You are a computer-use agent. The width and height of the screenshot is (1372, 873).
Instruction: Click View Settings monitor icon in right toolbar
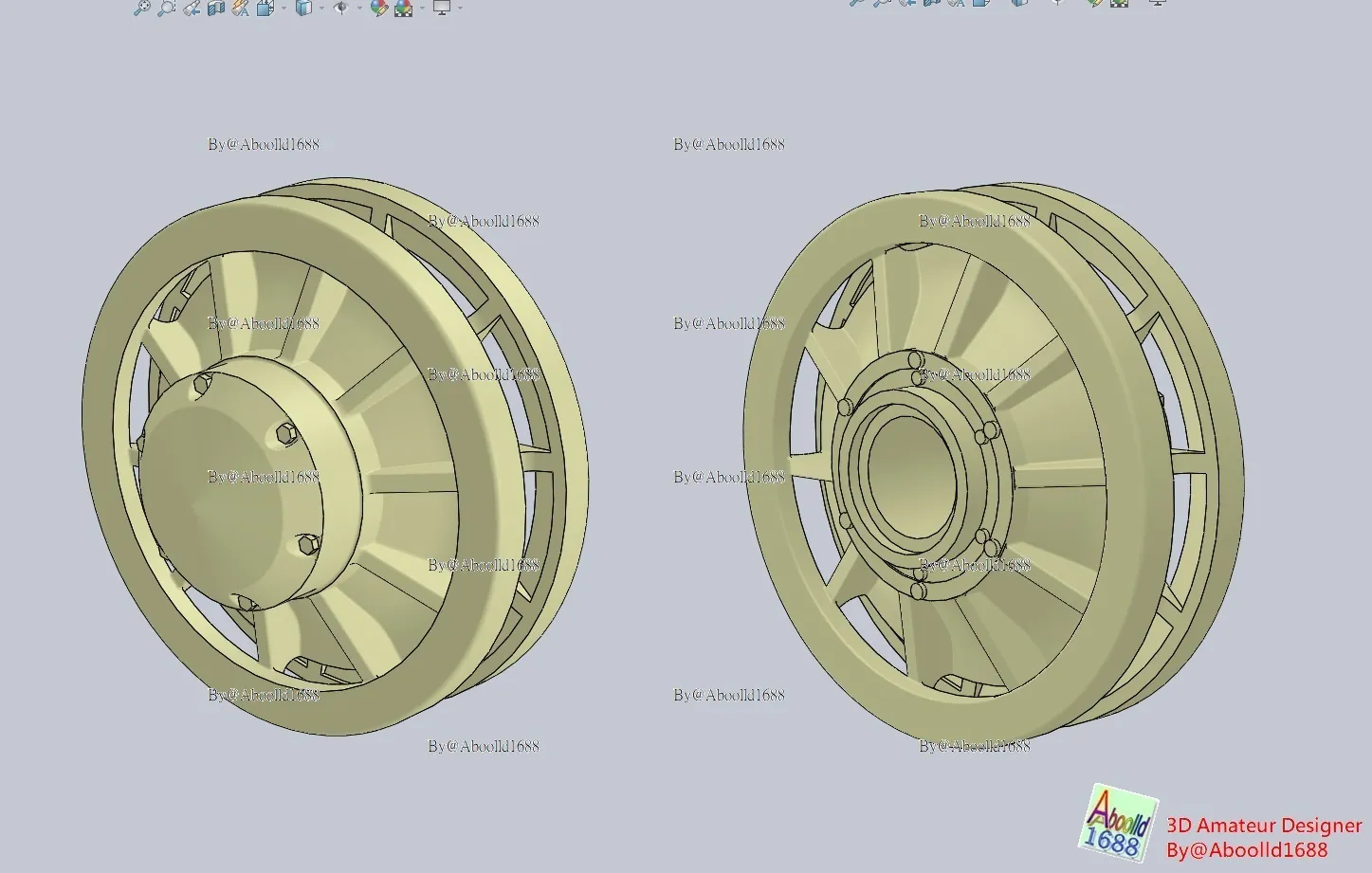coord(1157,3)
